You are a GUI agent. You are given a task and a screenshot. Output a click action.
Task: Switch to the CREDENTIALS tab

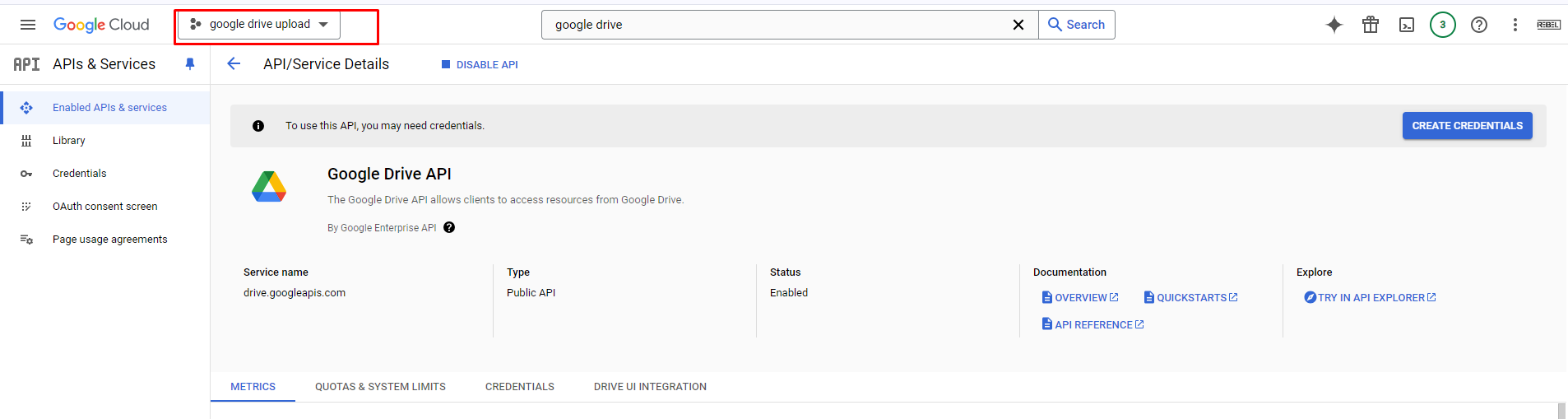pyautogui.click(x=520, y=387)
